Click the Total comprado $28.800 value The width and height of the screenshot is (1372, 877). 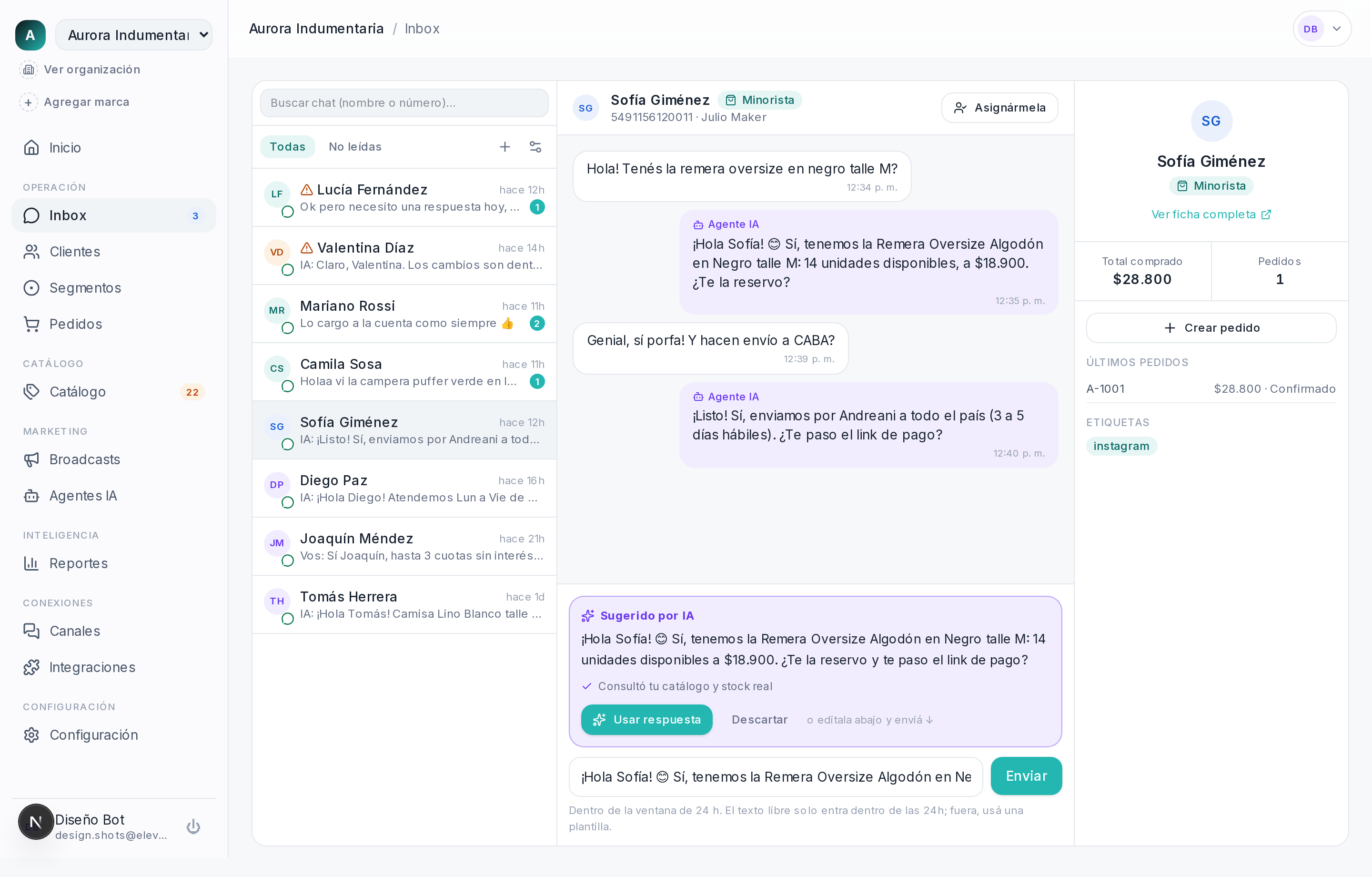1142,279
